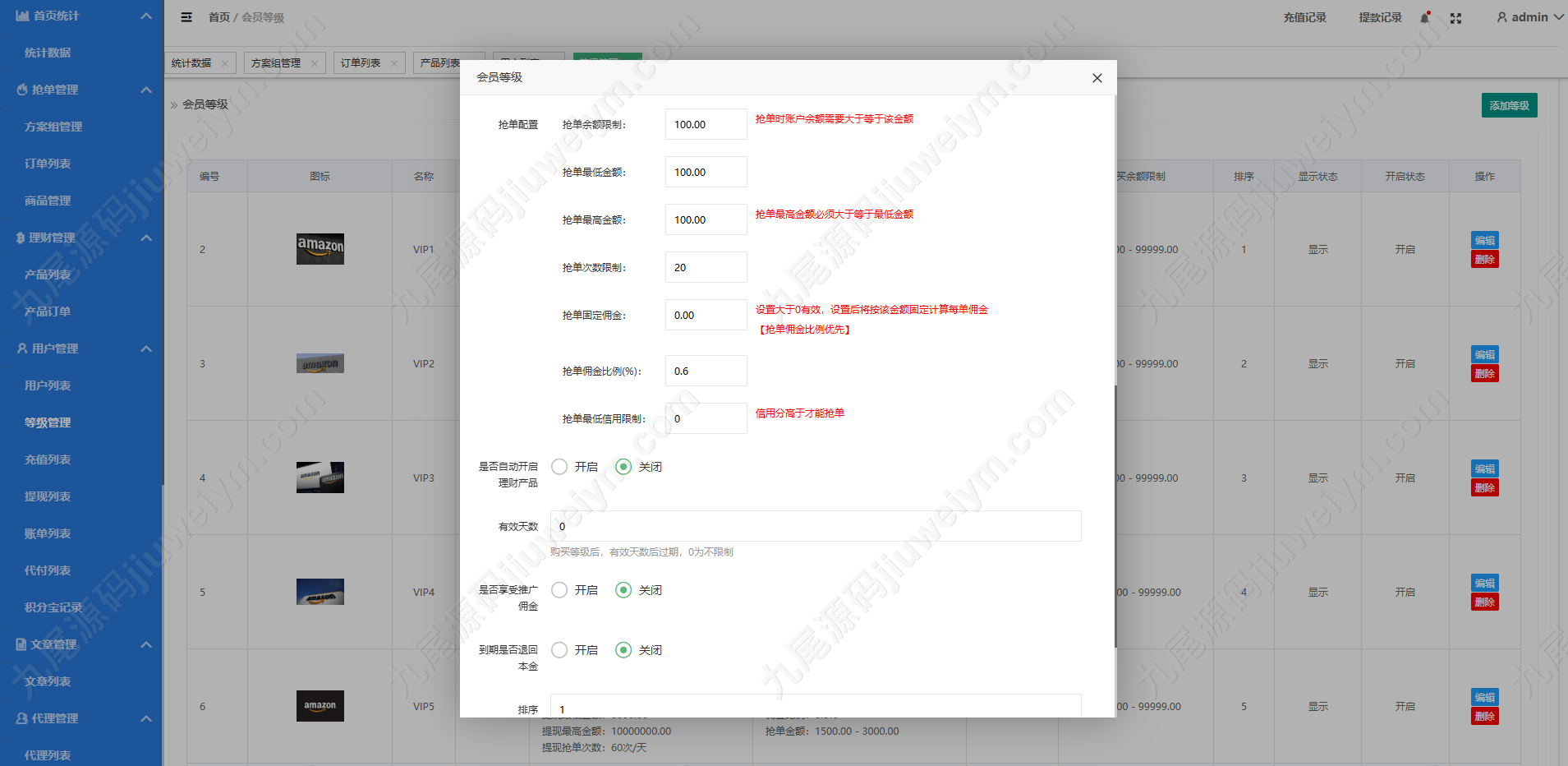The image size is (1568, 766).
Task: Click the 添加等级 button
Action: point(1509,105)
